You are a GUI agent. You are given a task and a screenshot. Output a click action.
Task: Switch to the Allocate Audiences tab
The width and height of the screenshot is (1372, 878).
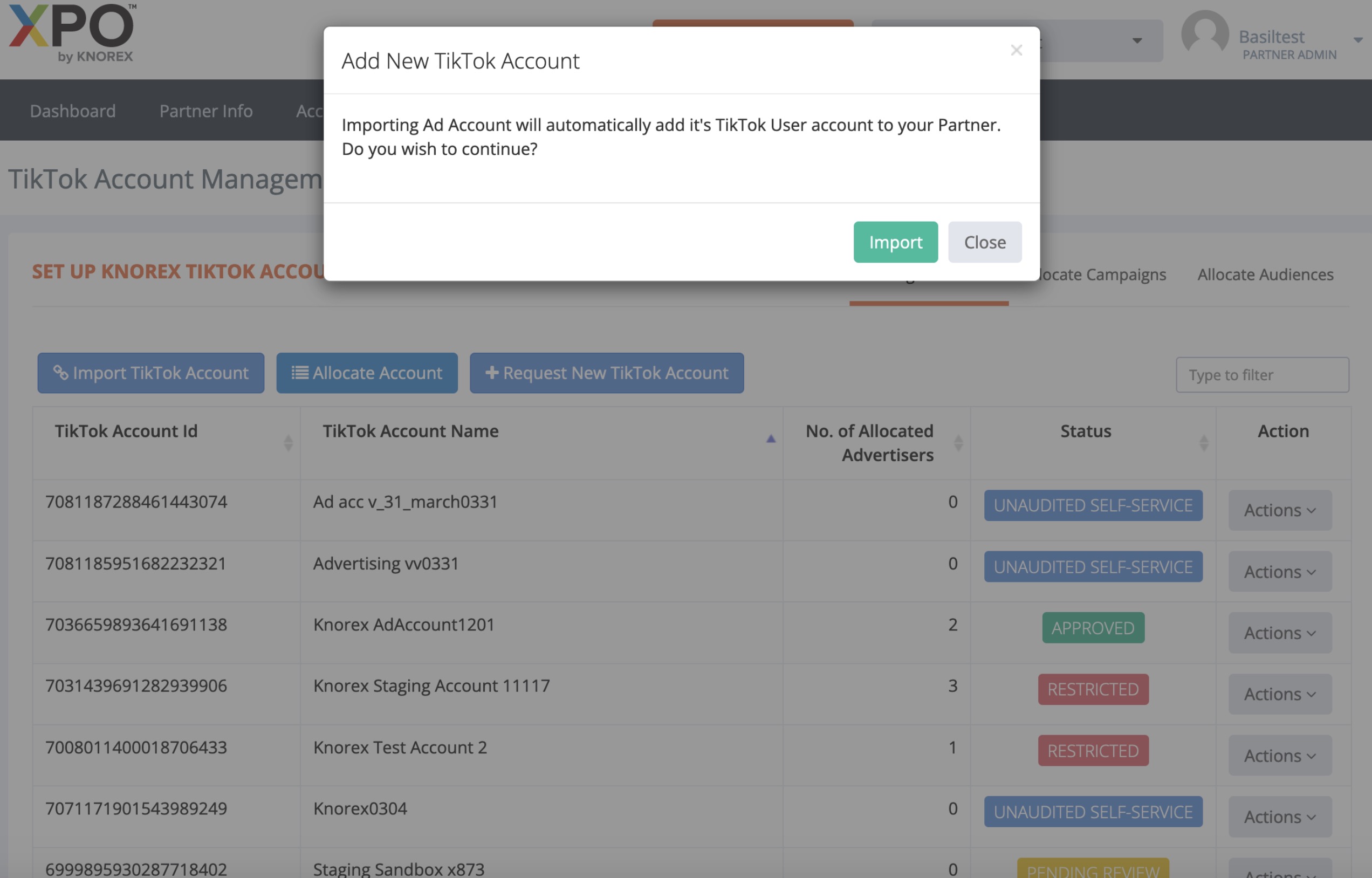(1265, 274)
